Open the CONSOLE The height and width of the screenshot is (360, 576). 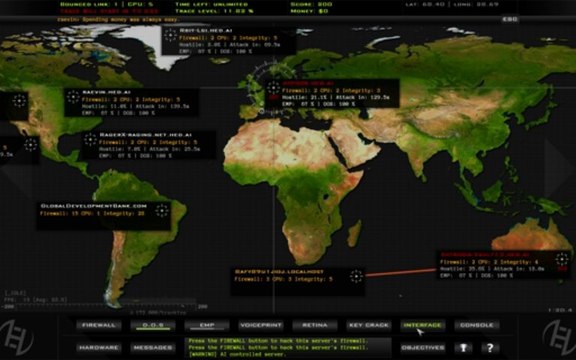pos(477,325)
